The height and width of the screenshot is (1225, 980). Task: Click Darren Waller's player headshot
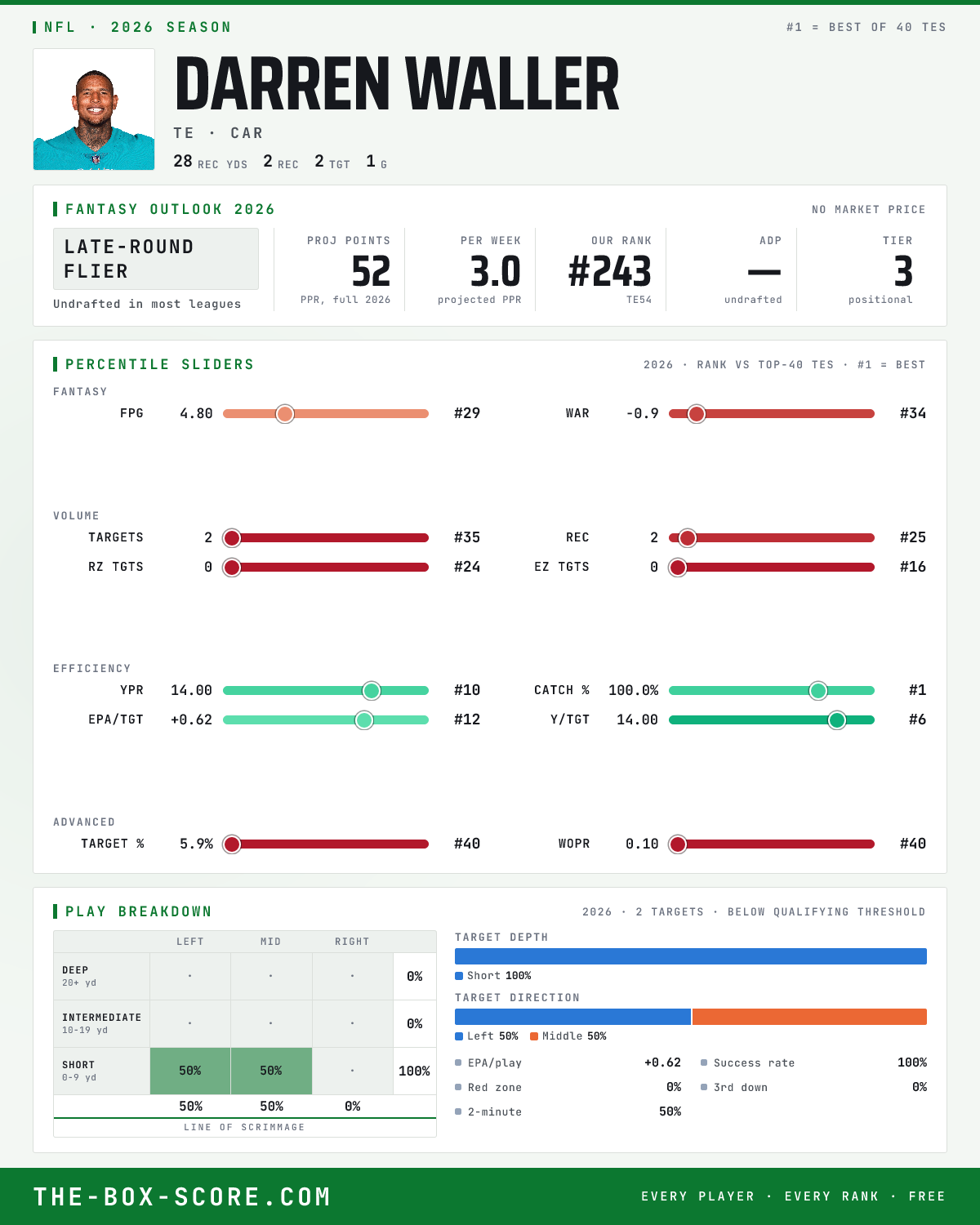pos(94,109)
